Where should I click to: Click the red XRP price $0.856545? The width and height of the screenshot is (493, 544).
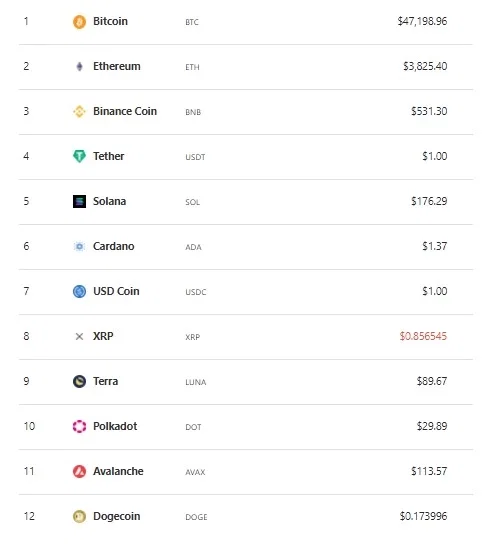tap(423, 336)
